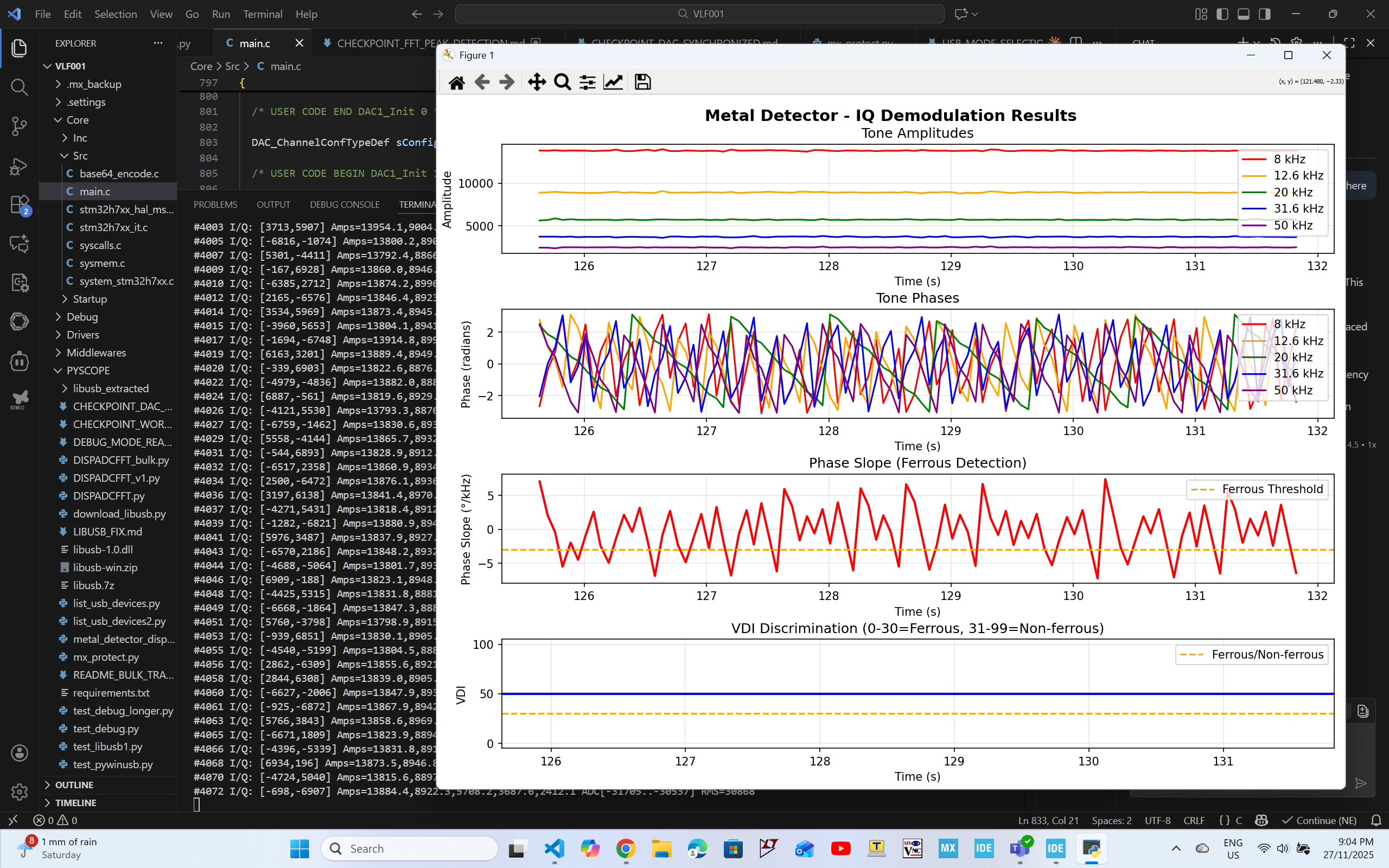Open Source Control view in activity bar
1389x868 pixels.
point(19,126)
